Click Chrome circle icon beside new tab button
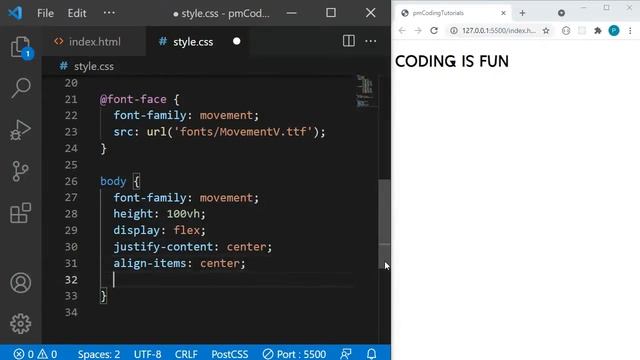 pyautogui.click(x=561, y=13)
